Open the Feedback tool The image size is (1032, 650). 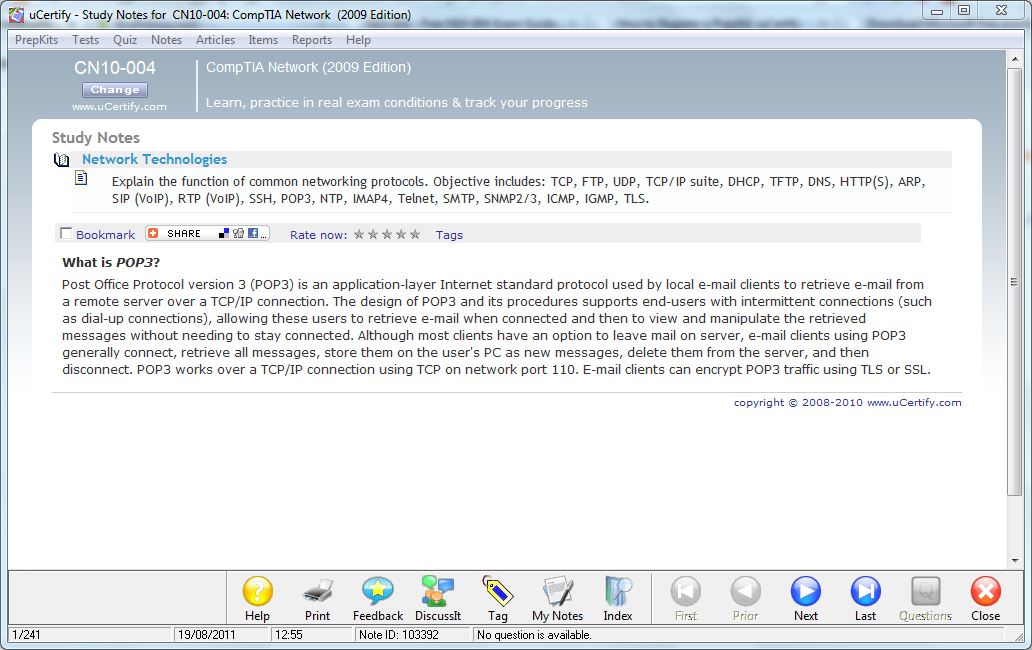(x=378, y=598)
